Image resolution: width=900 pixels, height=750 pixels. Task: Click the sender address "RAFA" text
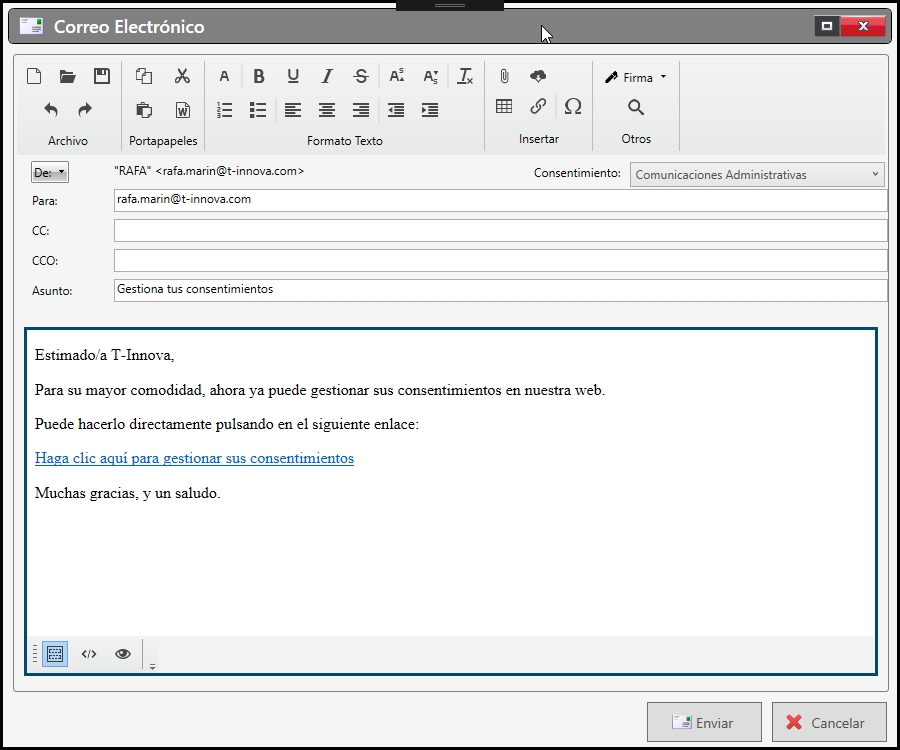pyautogui.click(x=209, y=171)
